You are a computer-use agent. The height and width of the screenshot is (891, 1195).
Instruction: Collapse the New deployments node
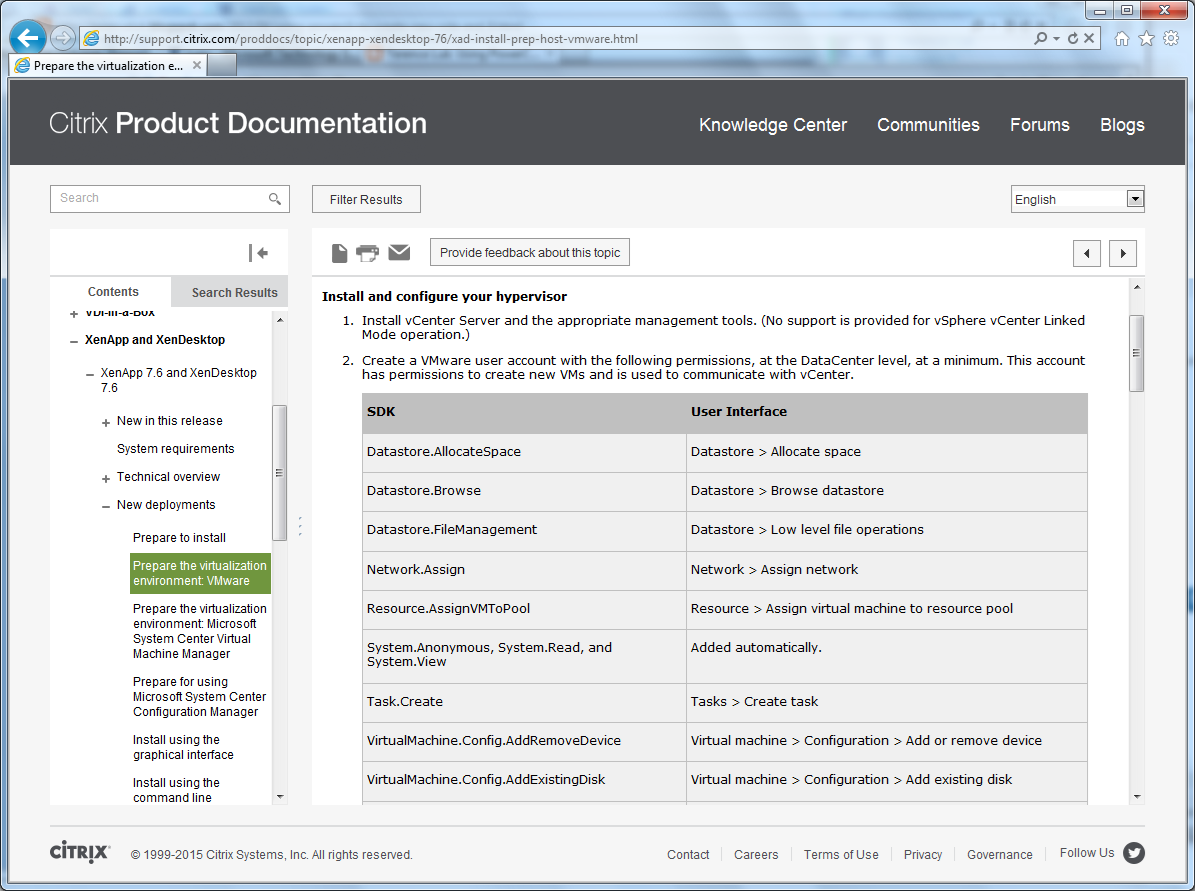106,506
